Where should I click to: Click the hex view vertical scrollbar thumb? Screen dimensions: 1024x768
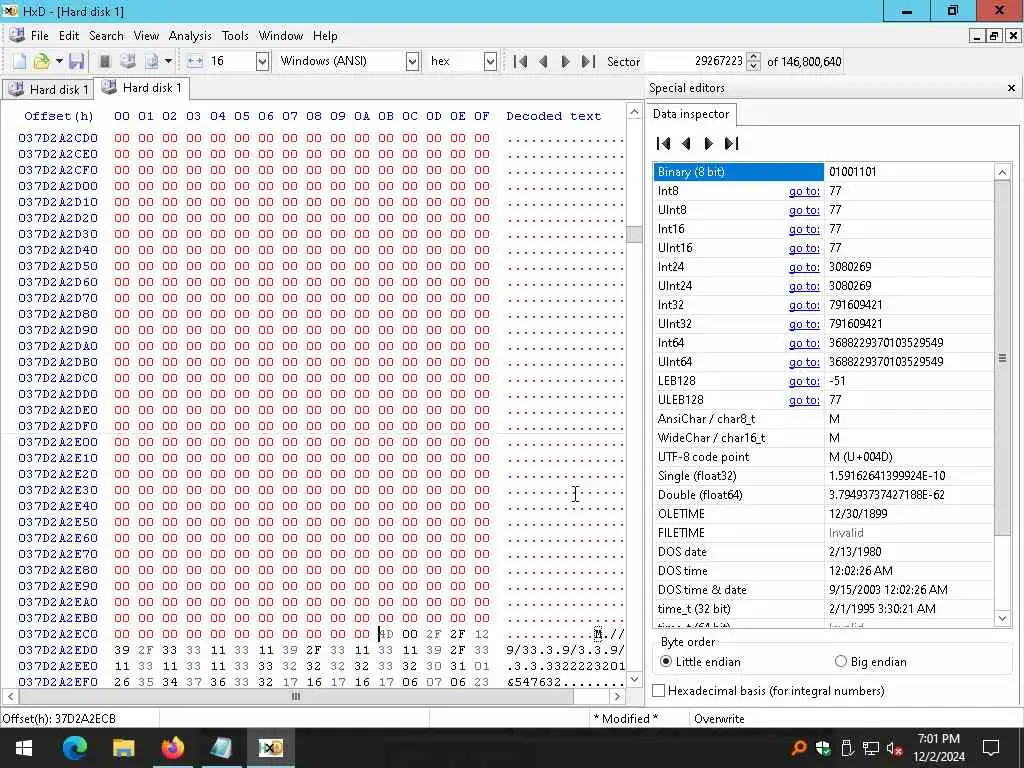[x=633, y=234]
